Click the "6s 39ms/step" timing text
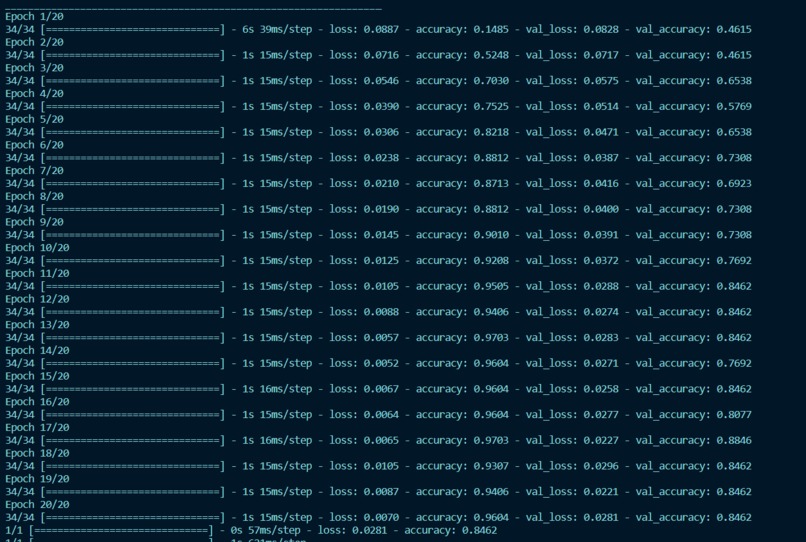Screen dimensions: 806x542 click(277, 29)
